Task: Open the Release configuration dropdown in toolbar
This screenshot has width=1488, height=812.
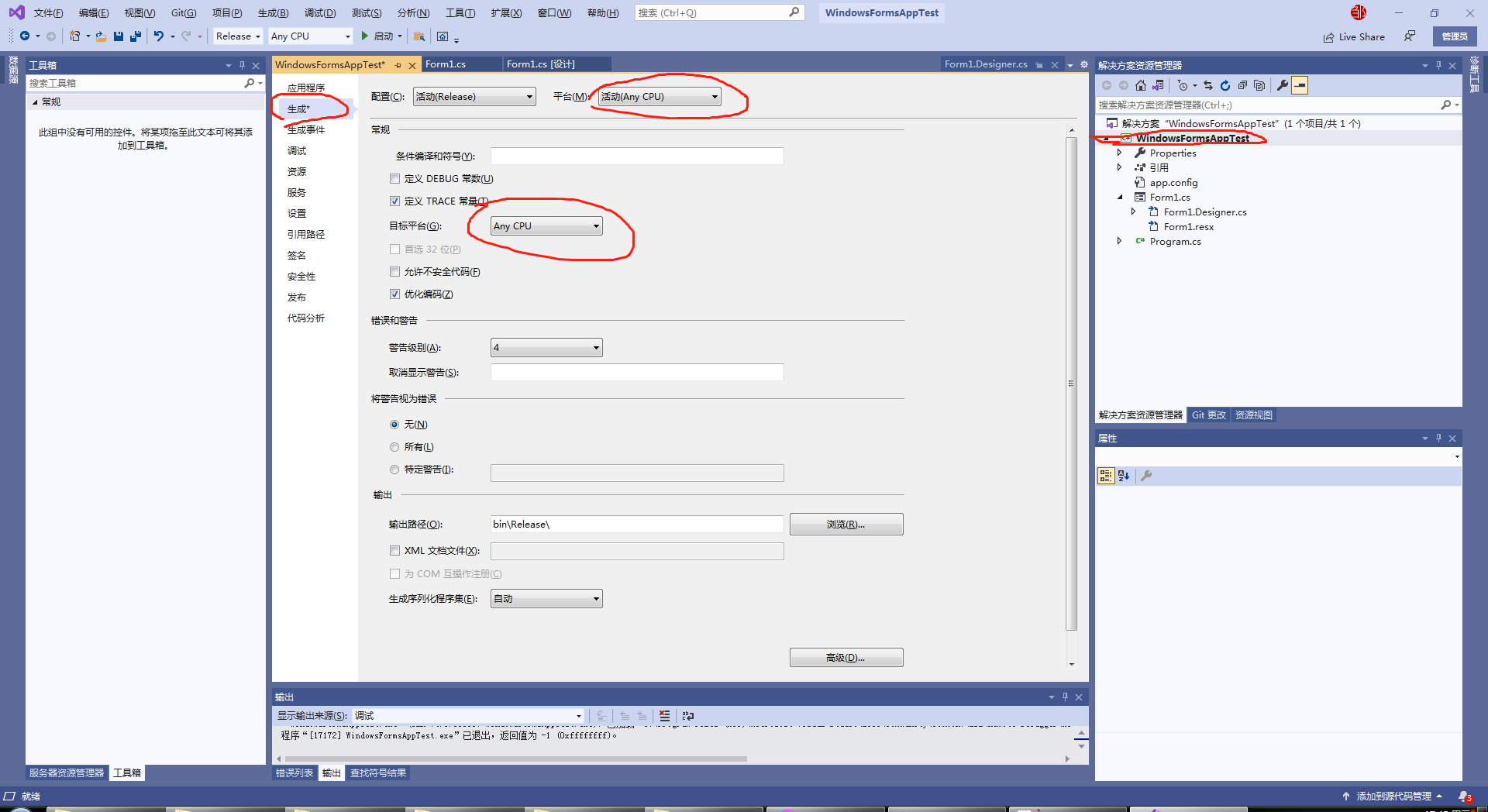Action: 238,36
